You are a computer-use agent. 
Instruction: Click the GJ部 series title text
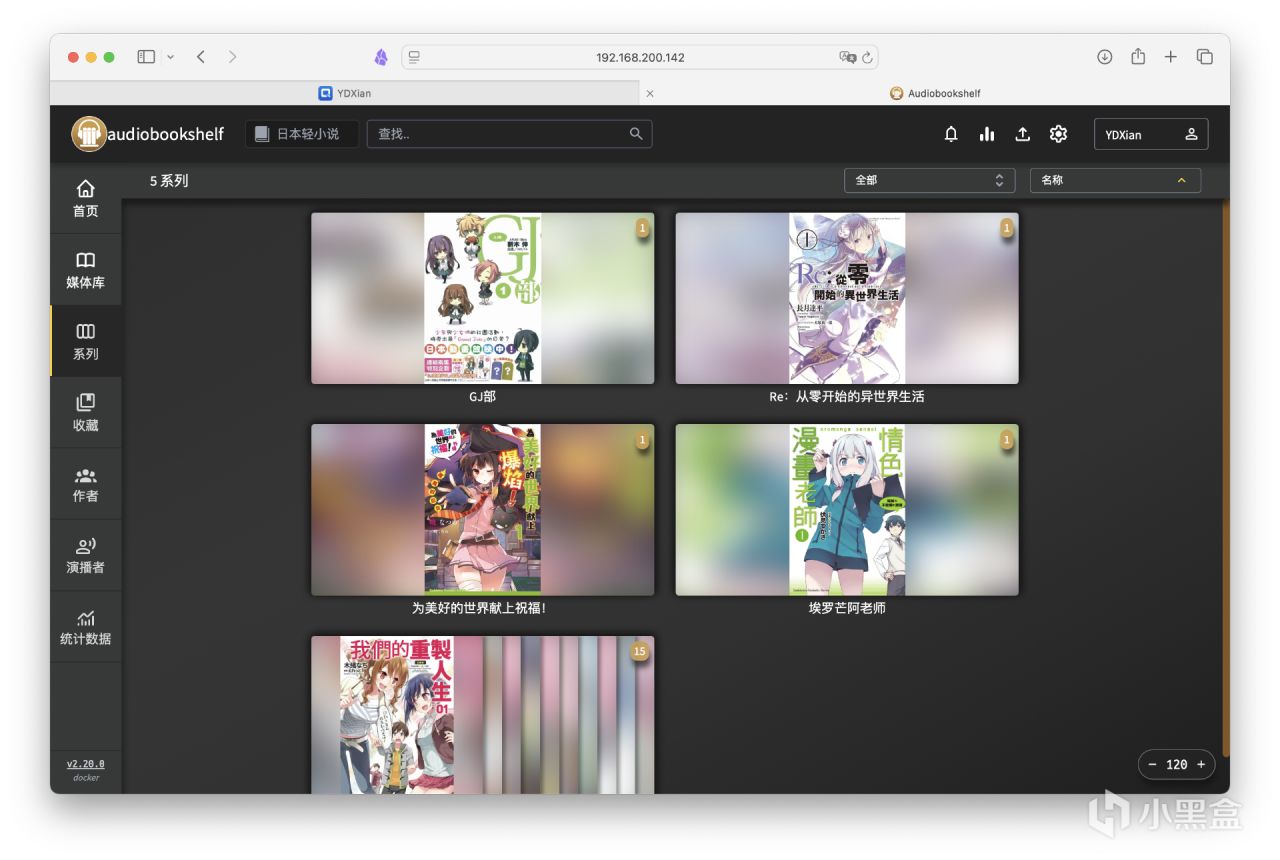(x=482, y=397)
